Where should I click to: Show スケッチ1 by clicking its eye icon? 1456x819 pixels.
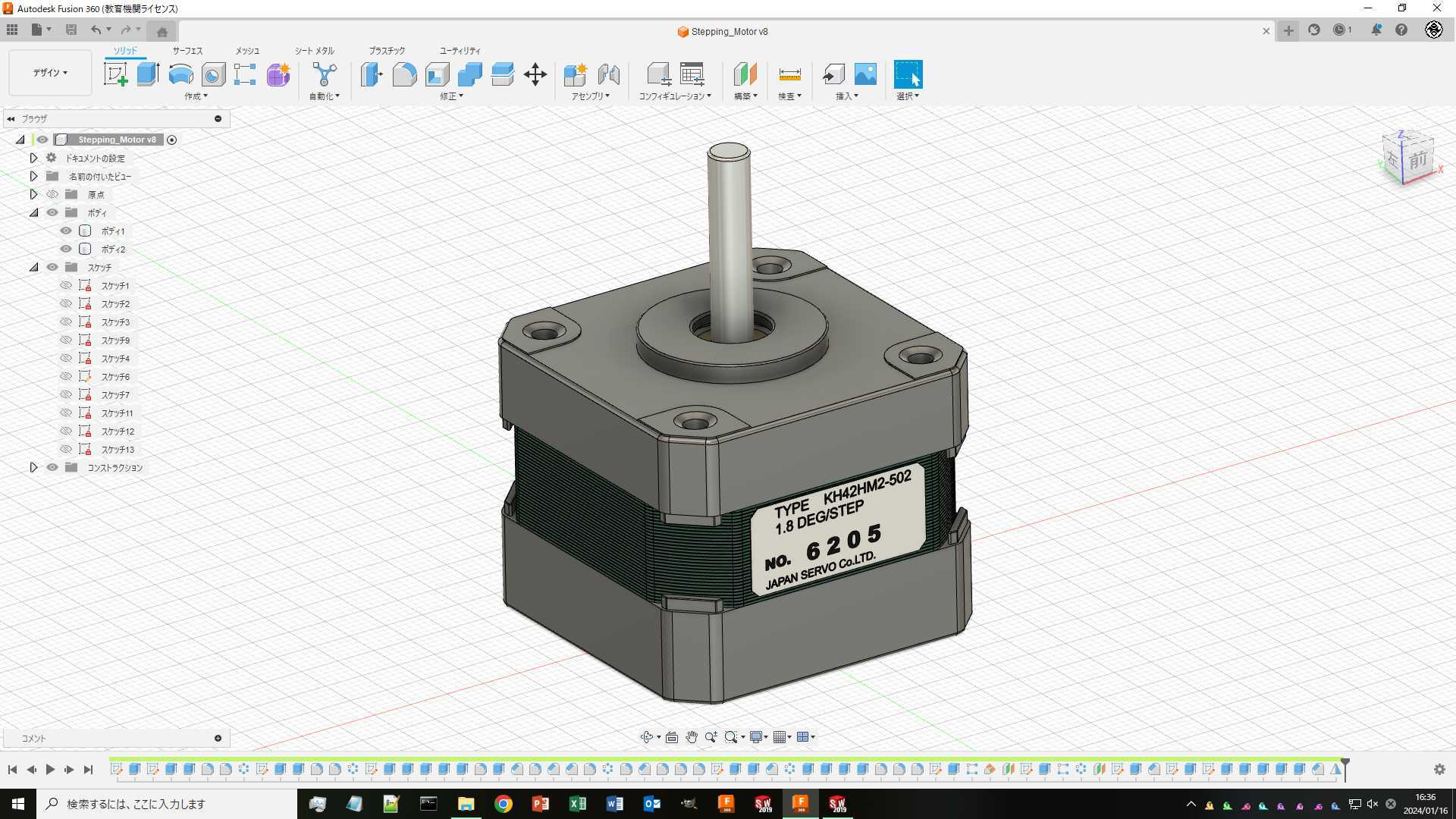[66, 285]
